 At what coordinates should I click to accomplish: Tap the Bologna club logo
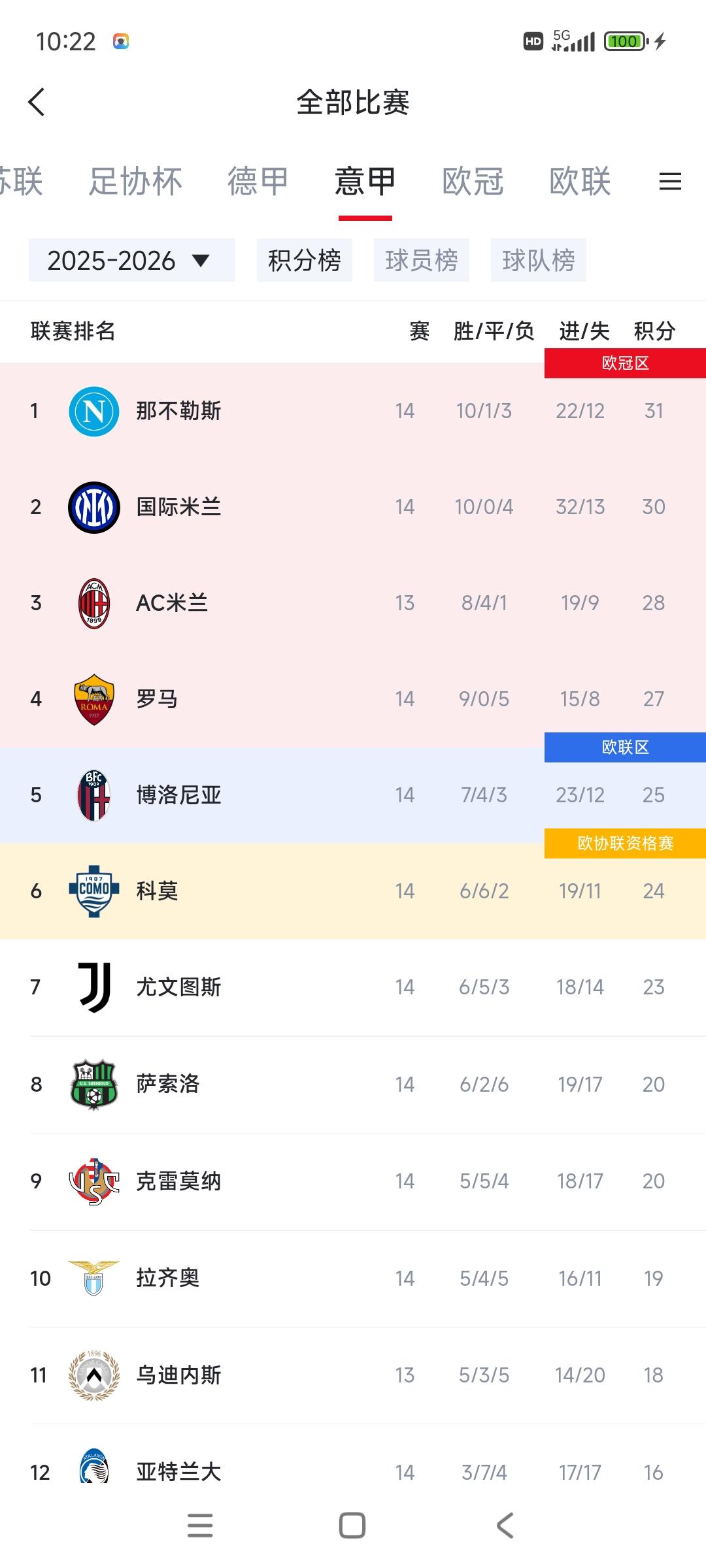click(92, 795)
